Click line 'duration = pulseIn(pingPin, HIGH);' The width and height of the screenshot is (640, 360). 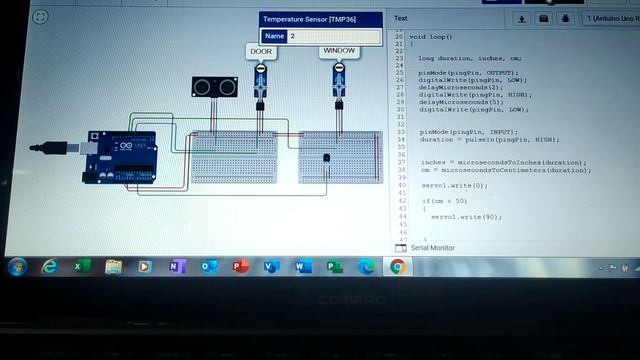point(489,140)
